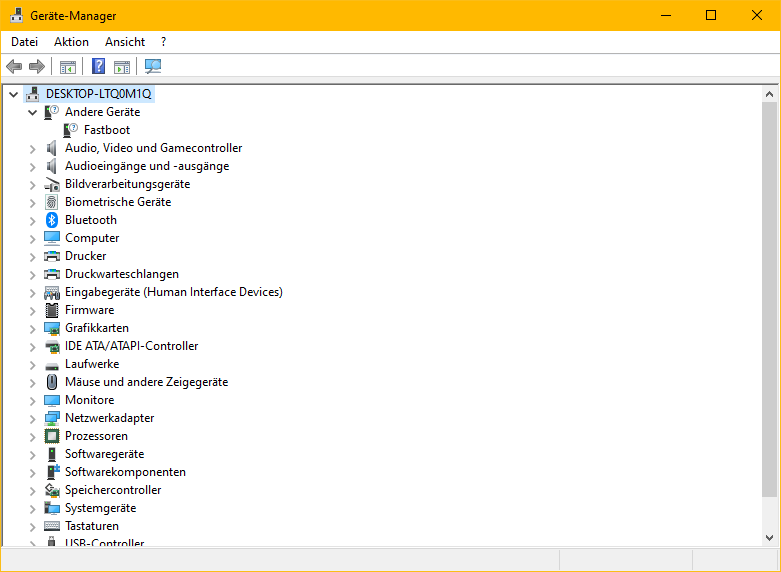Screen dimensions: 781x572
Task: Click the Speichercontroller icon
Action: (52, 490)
